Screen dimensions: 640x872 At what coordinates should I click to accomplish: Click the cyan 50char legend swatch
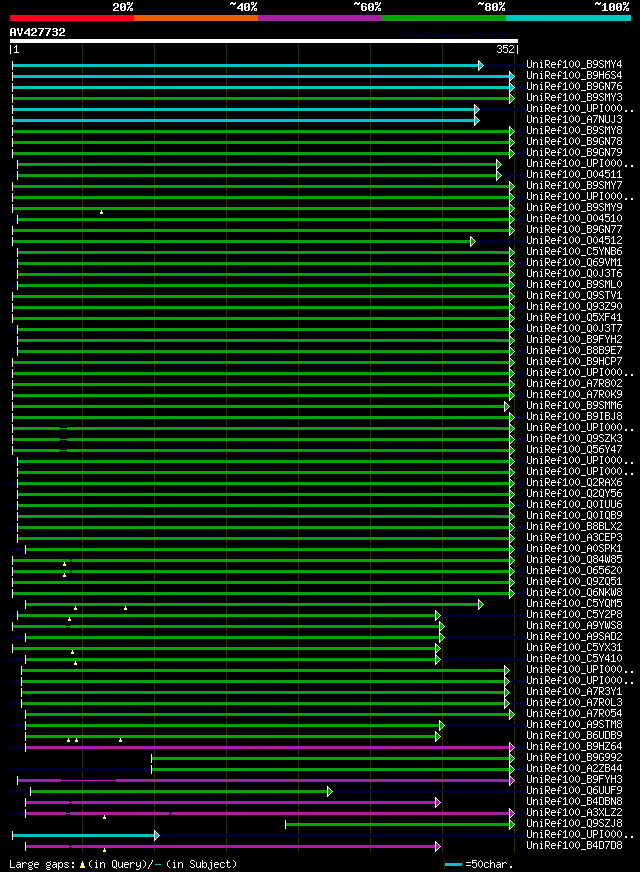[453, 865]
